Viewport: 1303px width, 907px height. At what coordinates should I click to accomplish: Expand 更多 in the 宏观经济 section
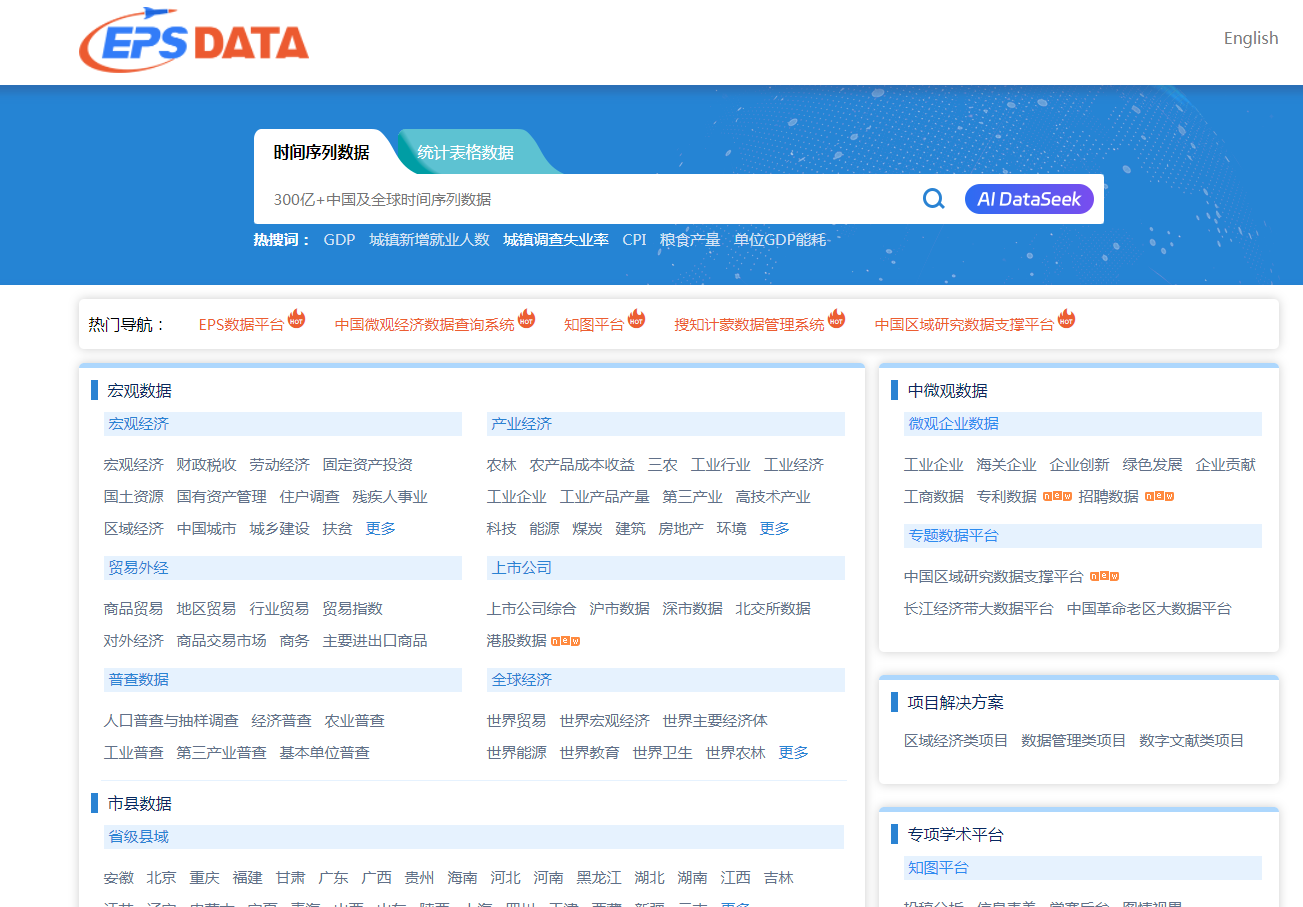(380, 529)
